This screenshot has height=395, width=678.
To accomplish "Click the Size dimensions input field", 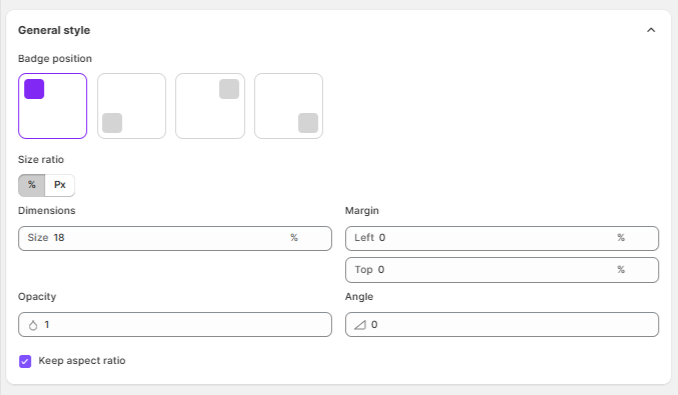I will click(175, 238).
